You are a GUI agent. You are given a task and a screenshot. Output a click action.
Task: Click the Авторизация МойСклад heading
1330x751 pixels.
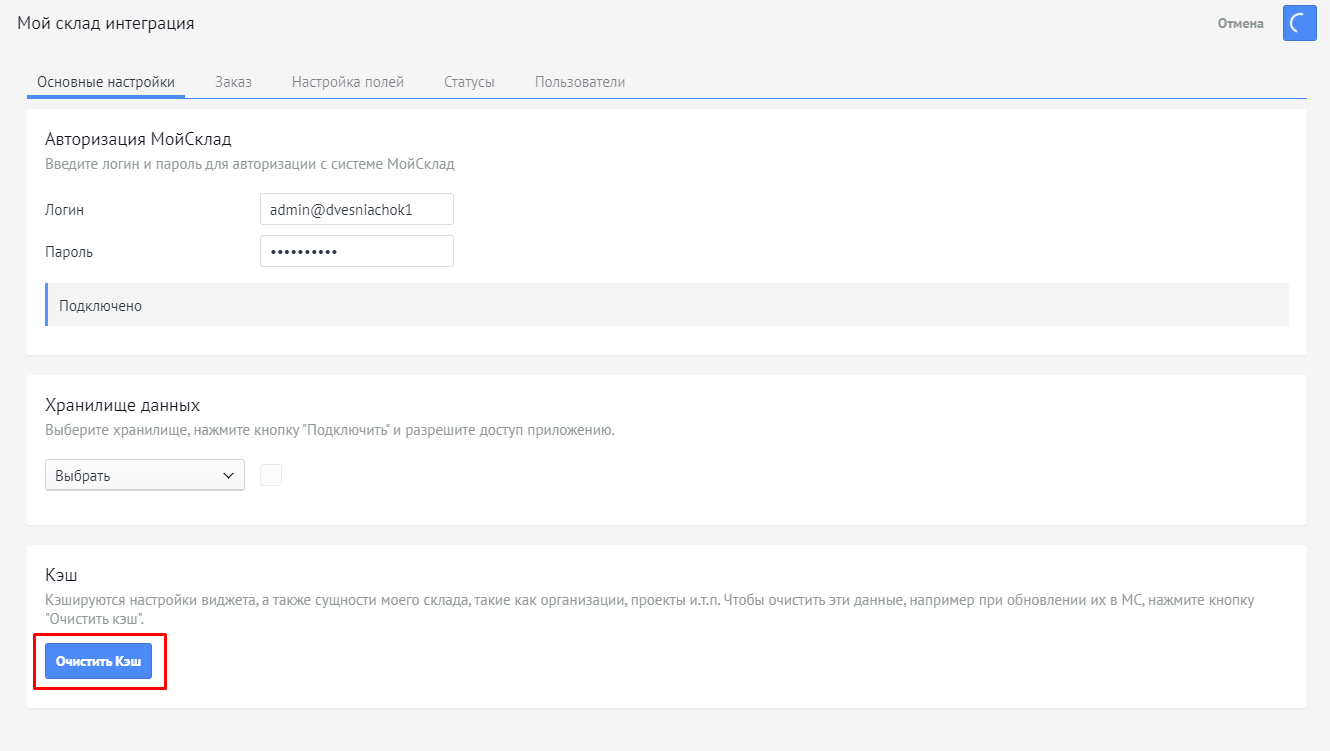(138, 139)
